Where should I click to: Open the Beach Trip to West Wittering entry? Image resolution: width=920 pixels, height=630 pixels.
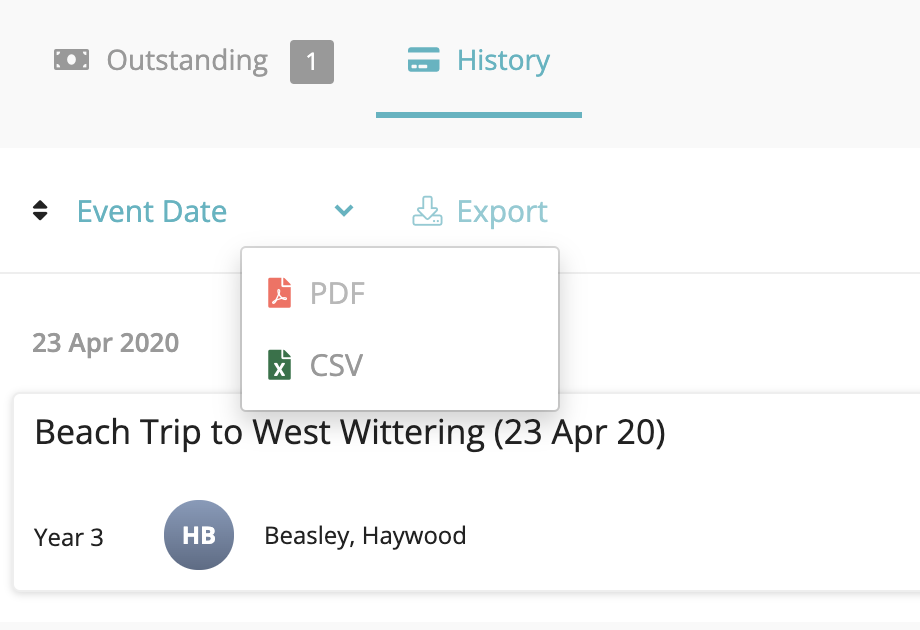350,433
